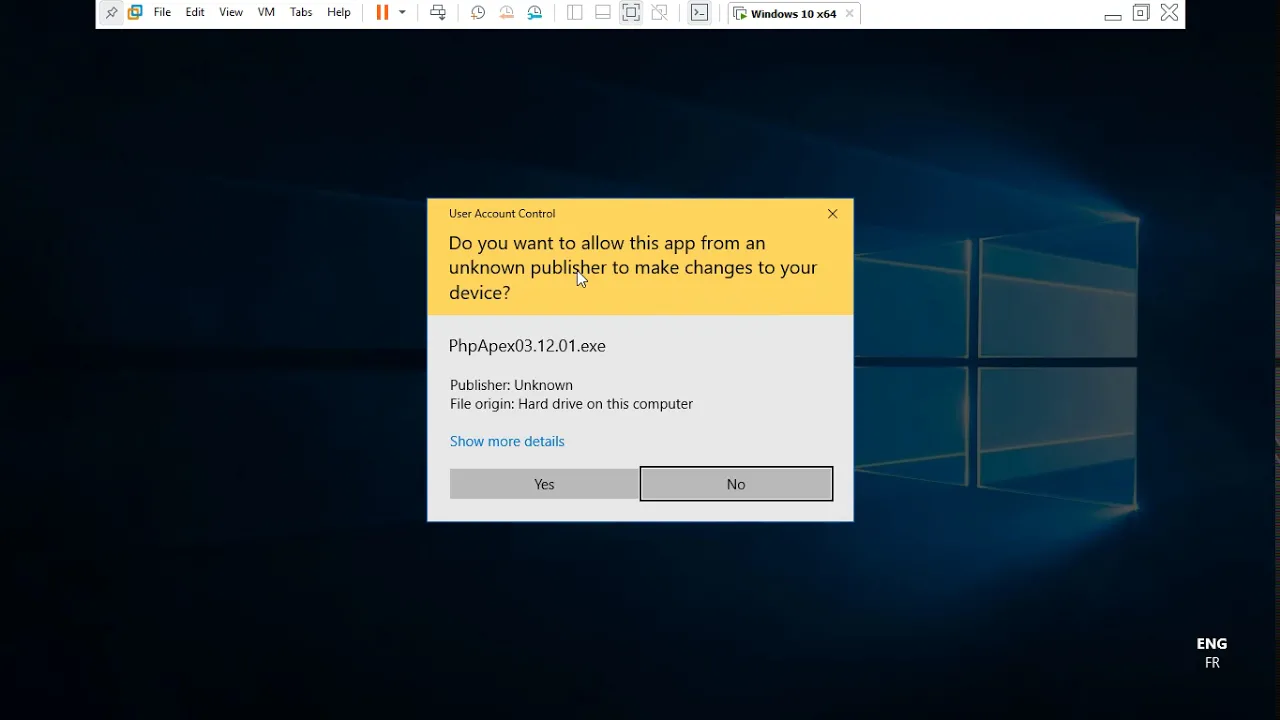Open the File menu

coord(162,13)
